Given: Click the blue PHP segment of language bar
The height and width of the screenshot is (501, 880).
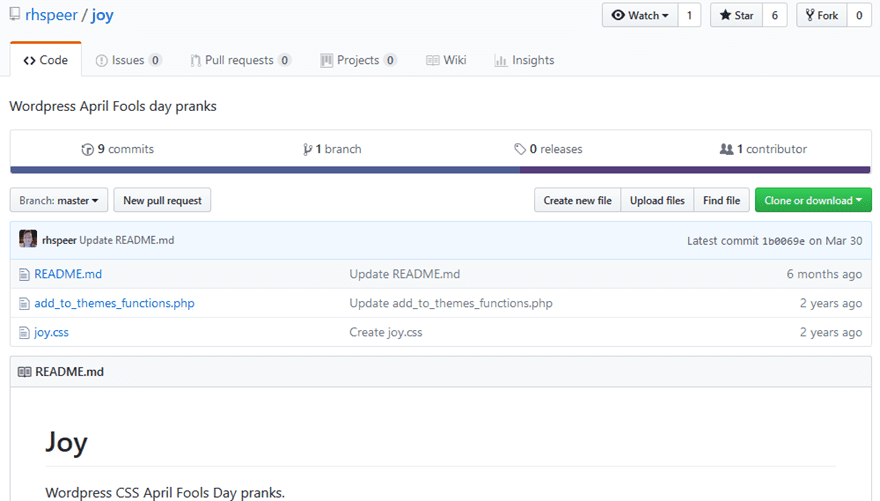Looking at the screenshot, I should [x=265, y=169].
